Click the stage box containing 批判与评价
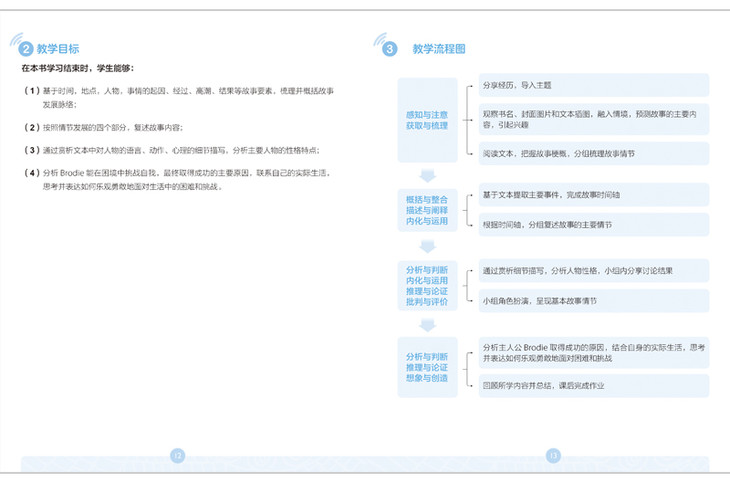 [427, 285]
